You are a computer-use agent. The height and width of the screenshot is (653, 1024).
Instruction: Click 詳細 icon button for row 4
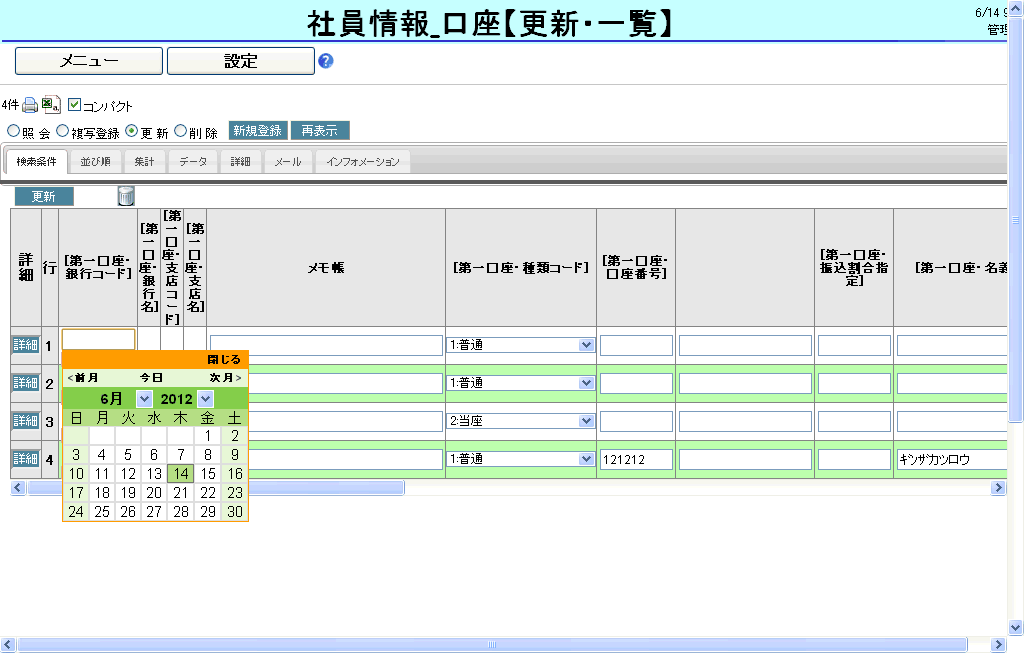coord(25,459)
